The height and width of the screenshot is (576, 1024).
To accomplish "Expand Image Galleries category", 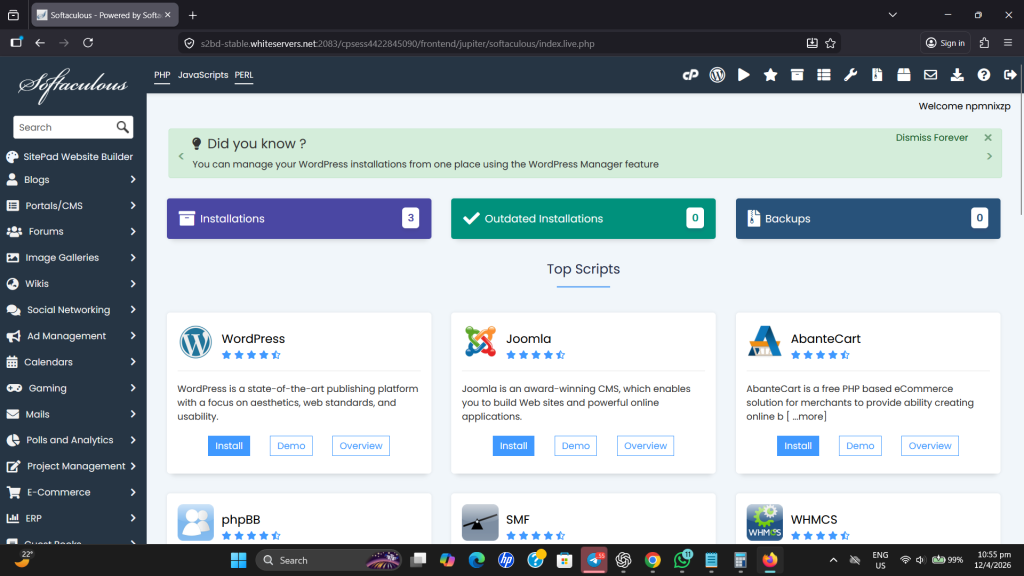I will [x=73, y=258].
